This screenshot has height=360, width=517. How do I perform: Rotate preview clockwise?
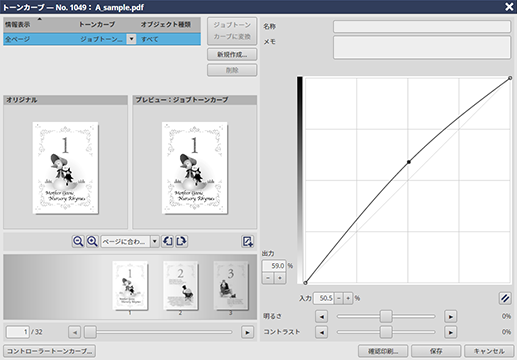coord(182,241)
